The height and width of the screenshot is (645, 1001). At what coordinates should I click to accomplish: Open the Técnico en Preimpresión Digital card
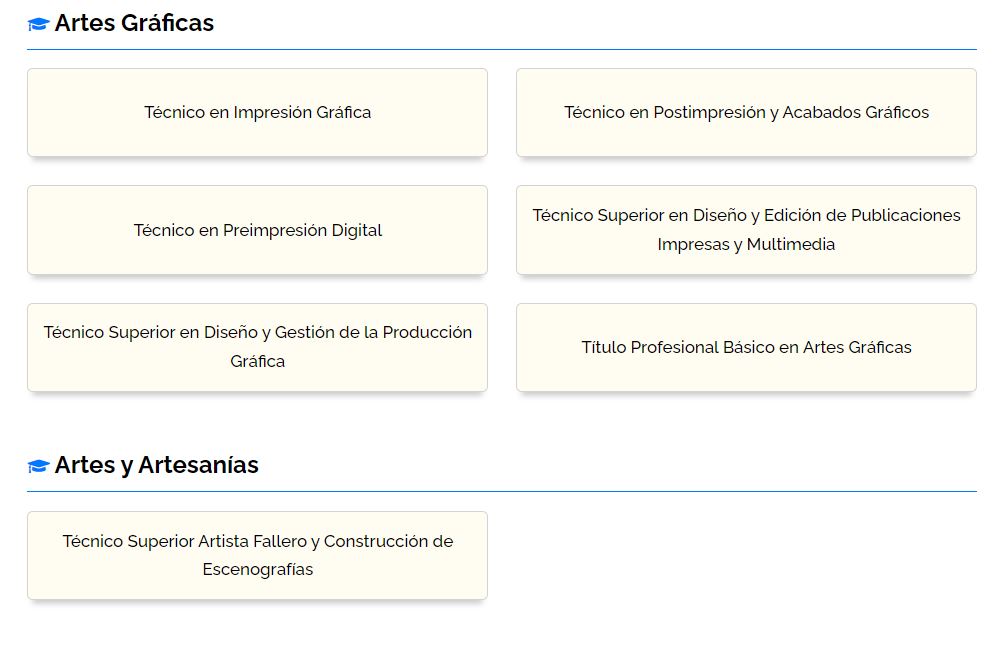point(257,230)
